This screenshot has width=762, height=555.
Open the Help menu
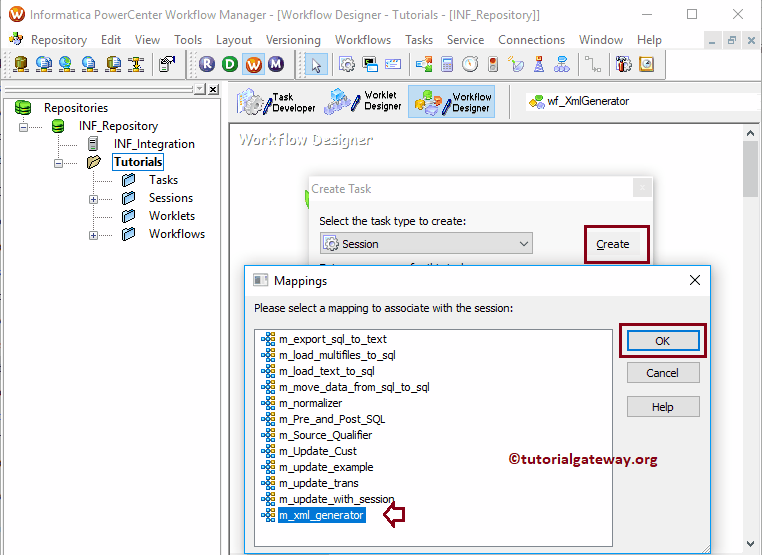649,40
